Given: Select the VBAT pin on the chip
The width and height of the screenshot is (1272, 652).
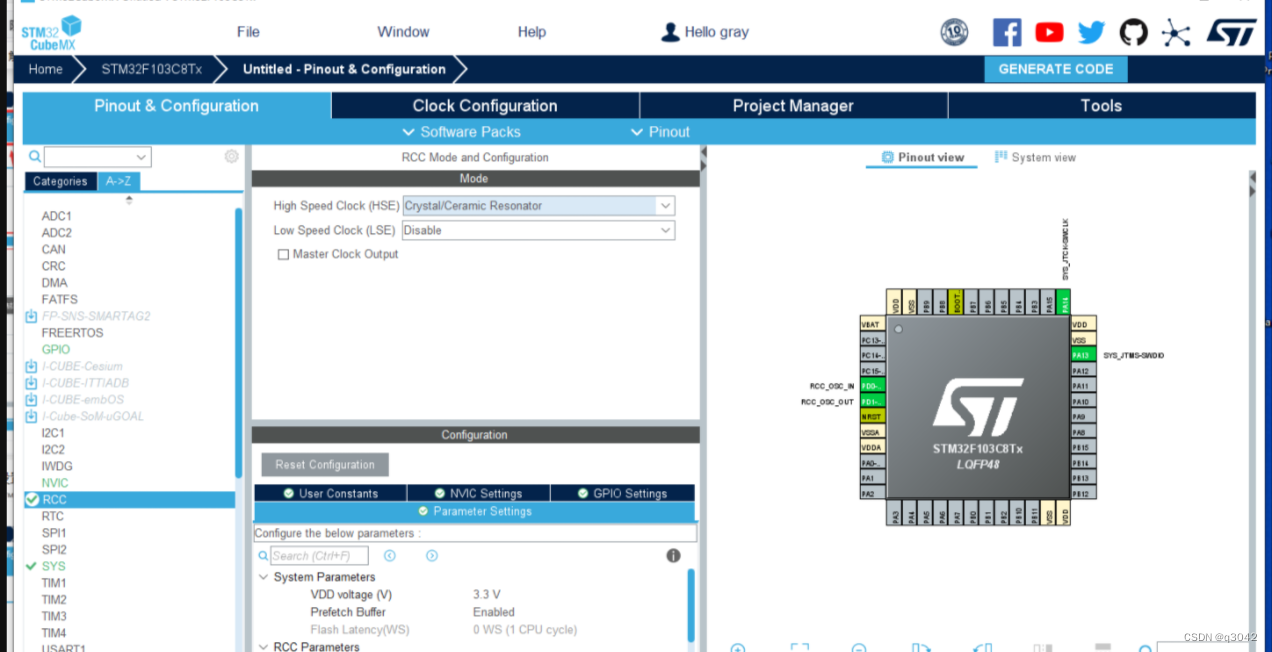Looking at the screenshot, I should pyautogui.click(x=873, y=324).
